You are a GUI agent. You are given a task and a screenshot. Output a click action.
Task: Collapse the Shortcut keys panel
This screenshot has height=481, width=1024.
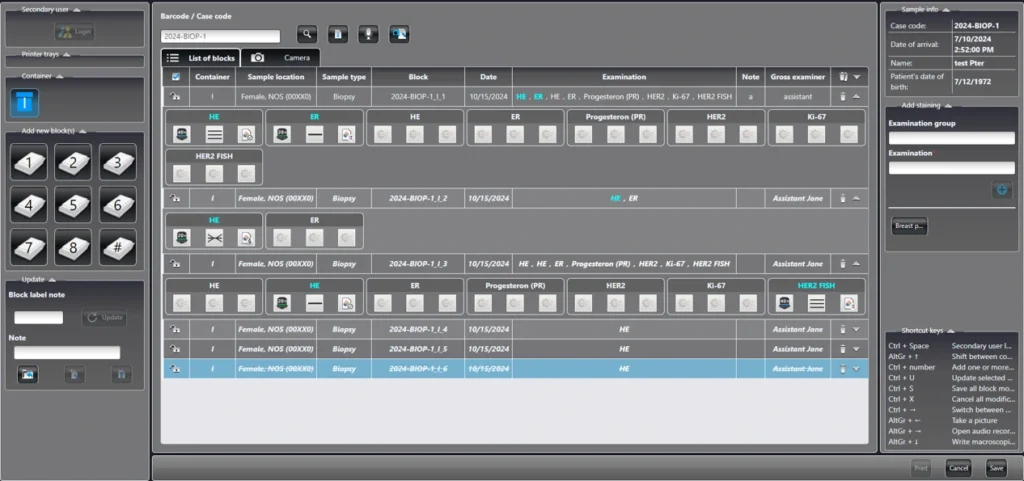tap(950, 331)
